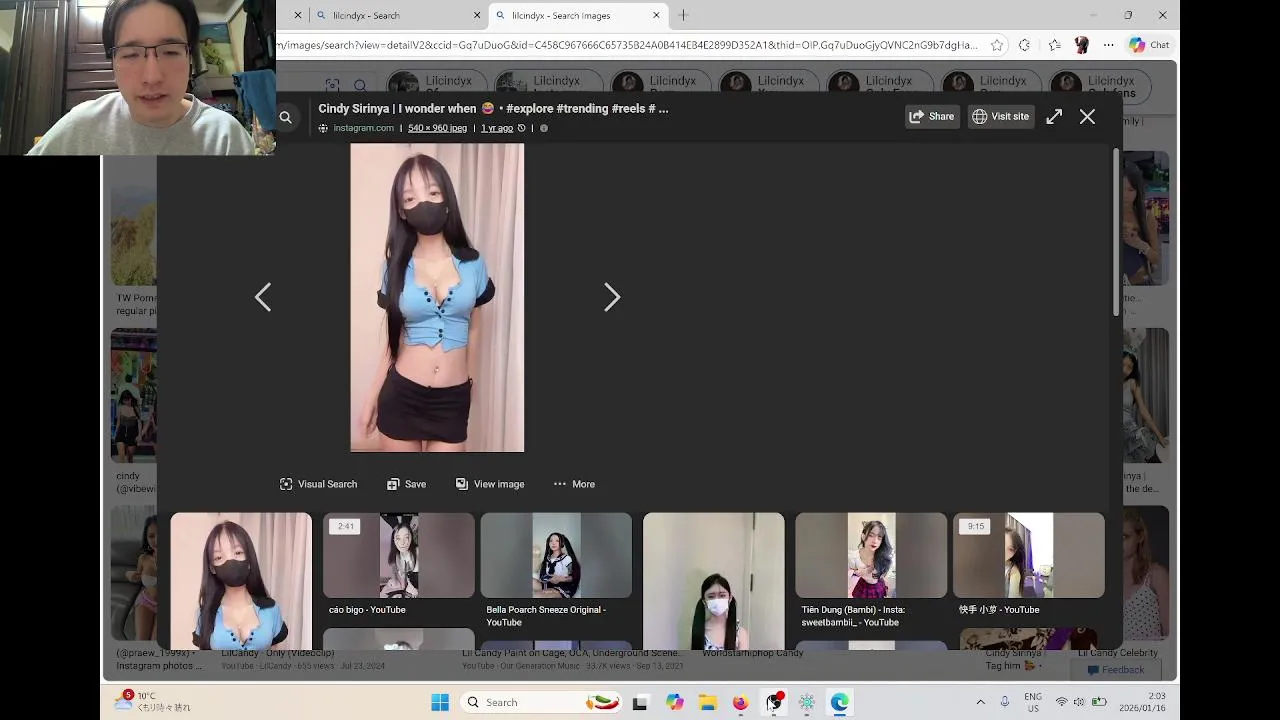Viewport: 1280px width, 720px height.
Task: Open the browser extensions icon
Action: [1024, 45]
